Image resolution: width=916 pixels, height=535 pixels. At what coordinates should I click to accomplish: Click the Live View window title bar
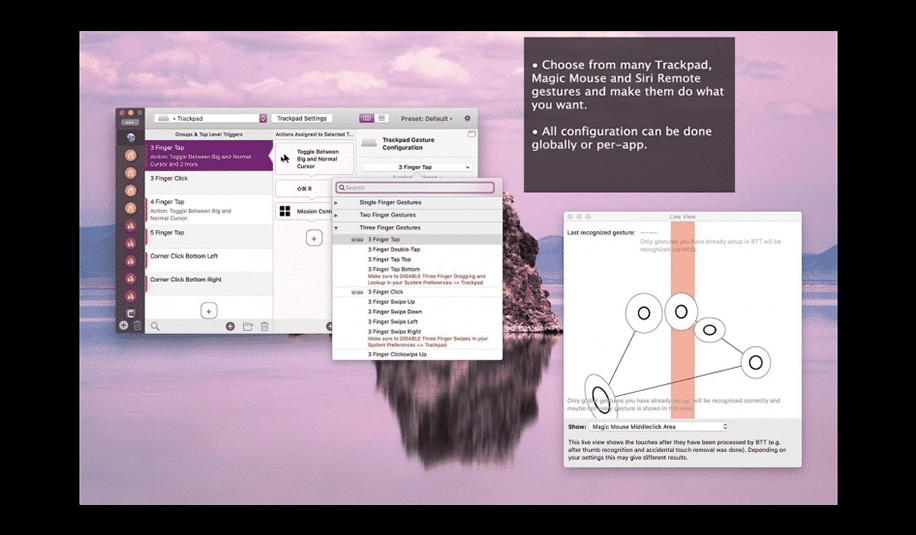pyautogui.click(x=682, y=217)
